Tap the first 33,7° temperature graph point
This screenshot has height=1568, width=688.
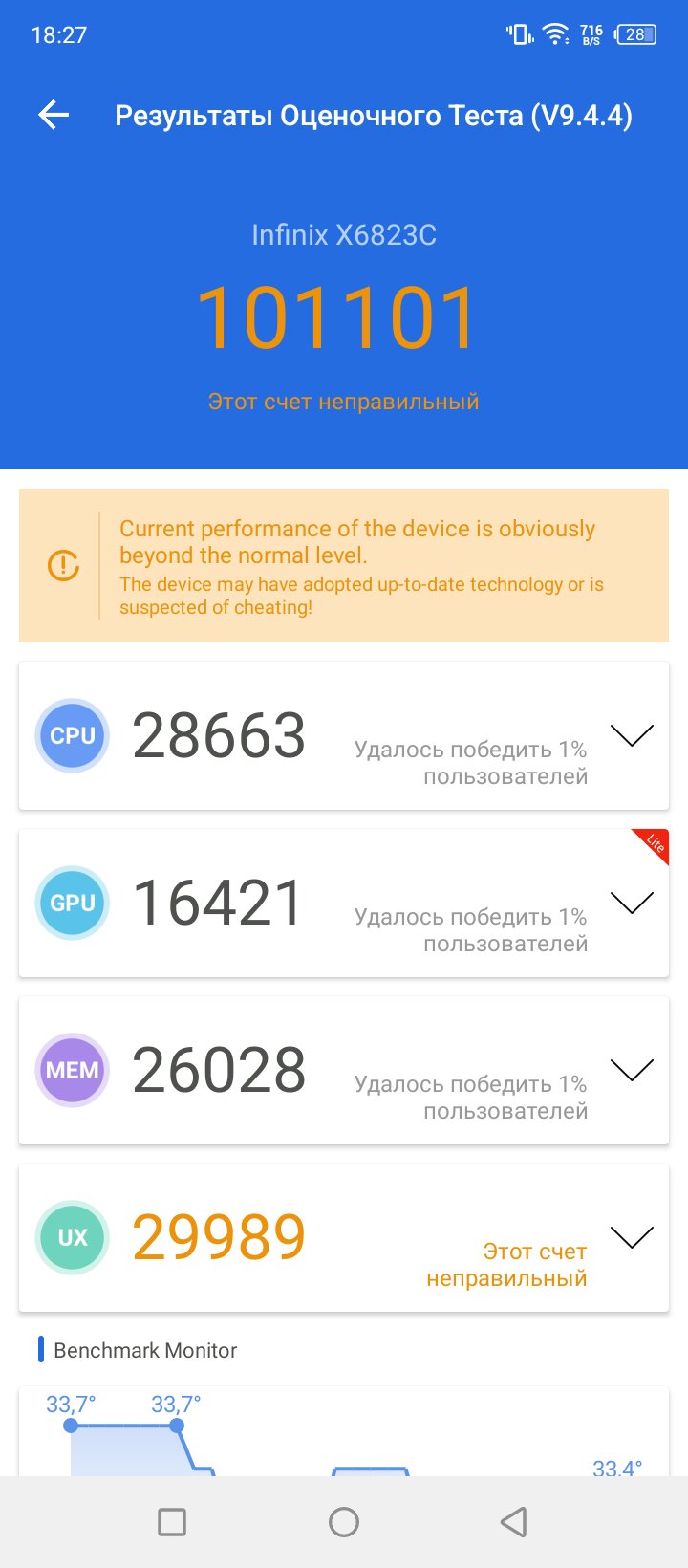click(x=71, y=1426)
